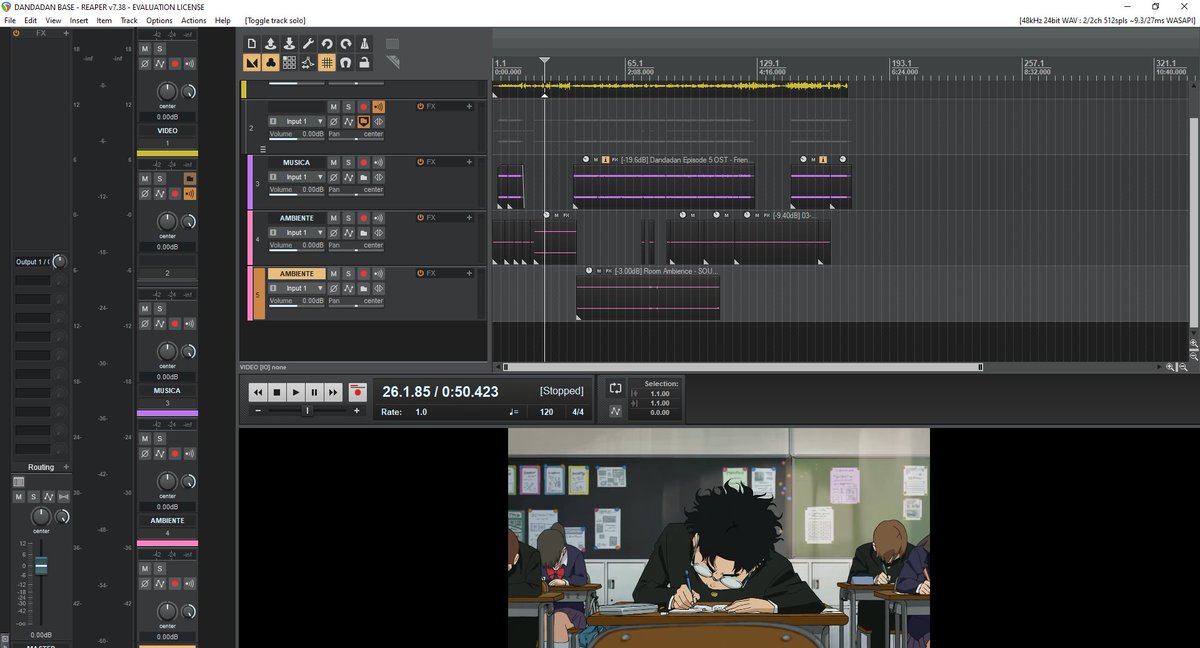This screenshot has width=1200, height=648.
Task: Click the Output 1 master send label
Action: pos(32,262)
